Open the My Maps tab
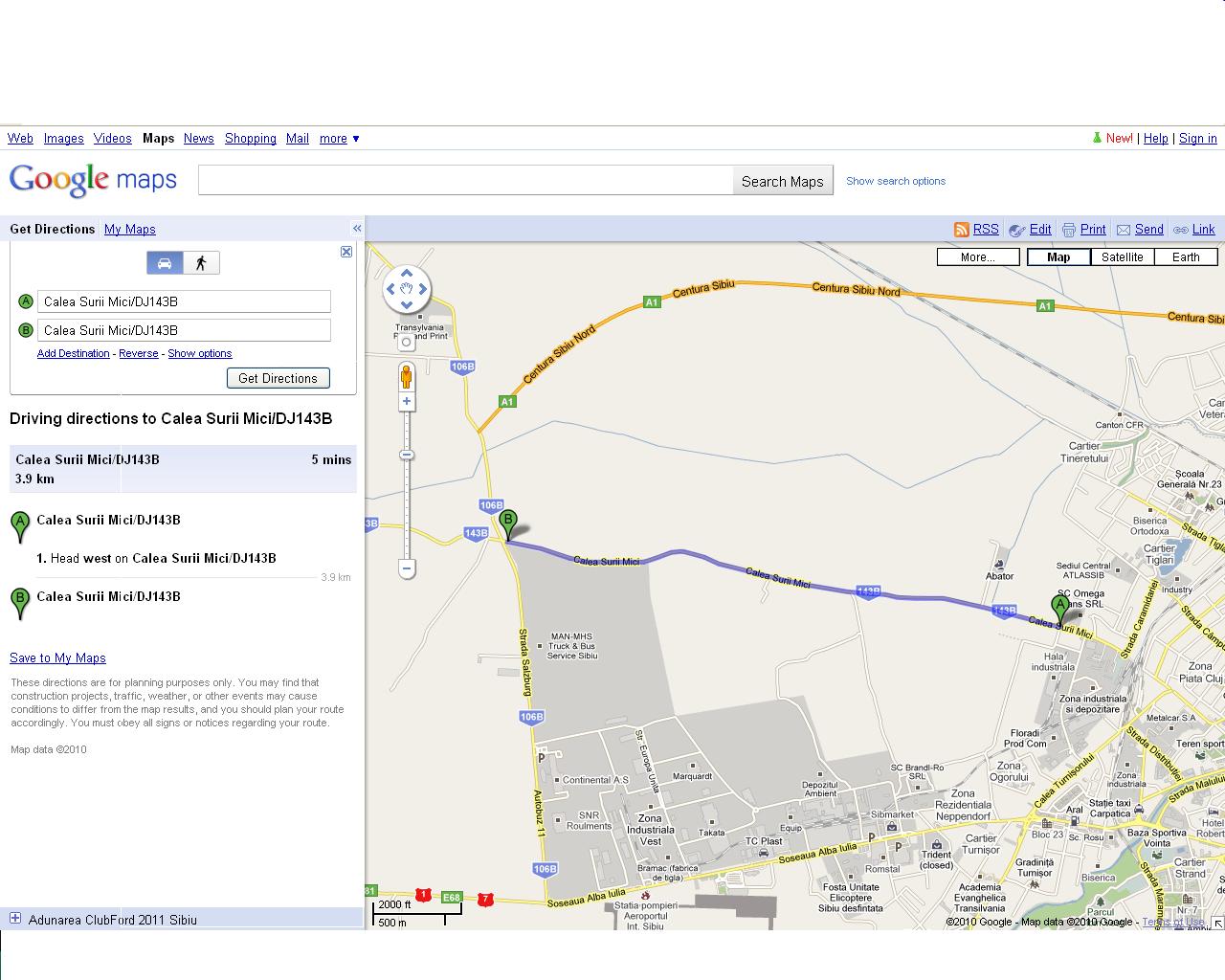 pos(129,230)
